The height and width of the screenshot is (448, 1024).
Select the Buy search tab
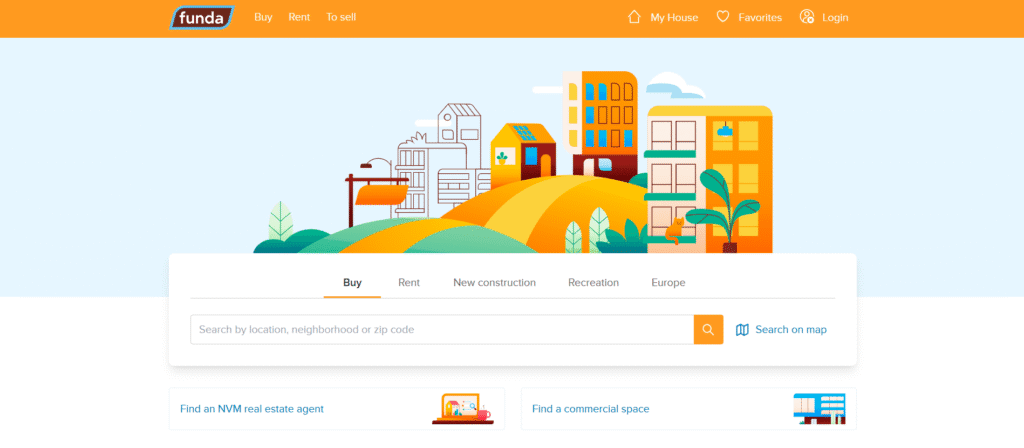click(352, 283)
